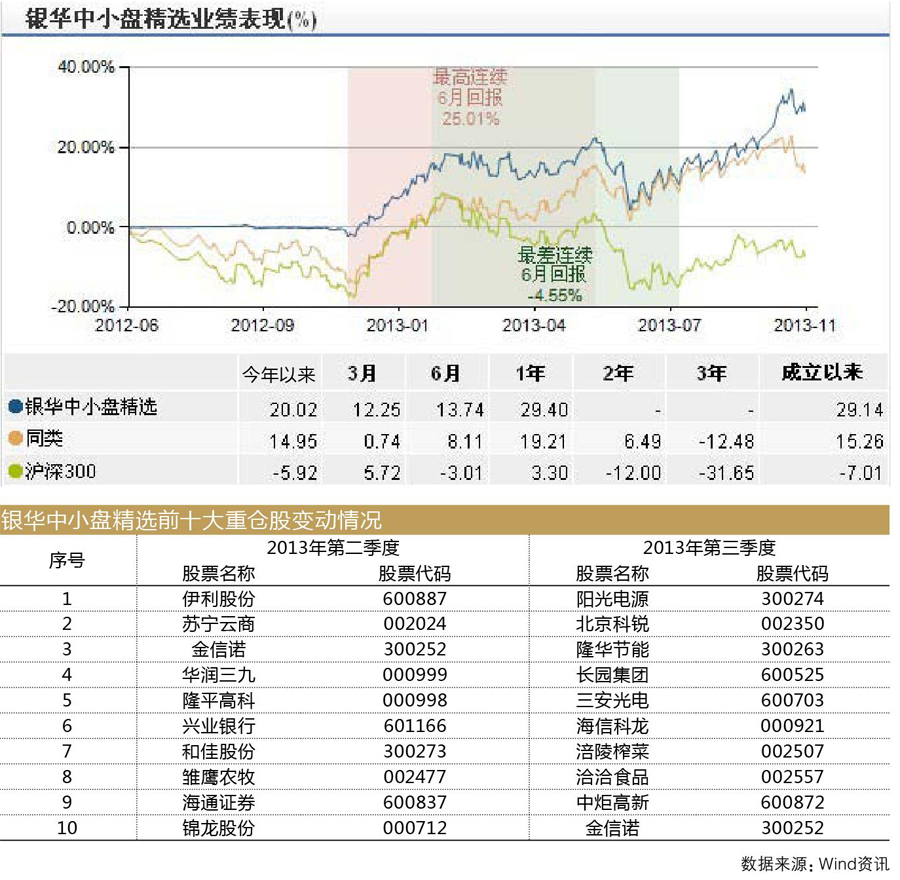The image size is (900, 880).
Task: Click the -20.00% y-axis label
Action: pyautogui.click(x=83, y=306)
